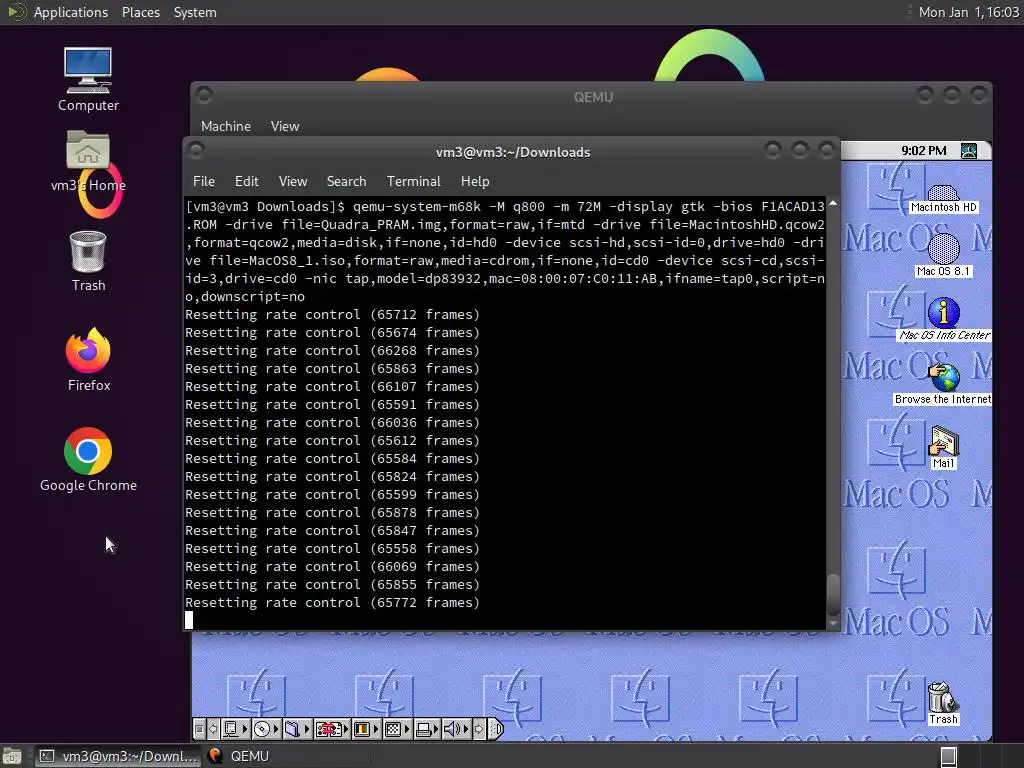The height and width of the screenshot is (768, 1024).
Task: Open the AppleTalk switch Control Strip module
Action: (x=236, y=729)
